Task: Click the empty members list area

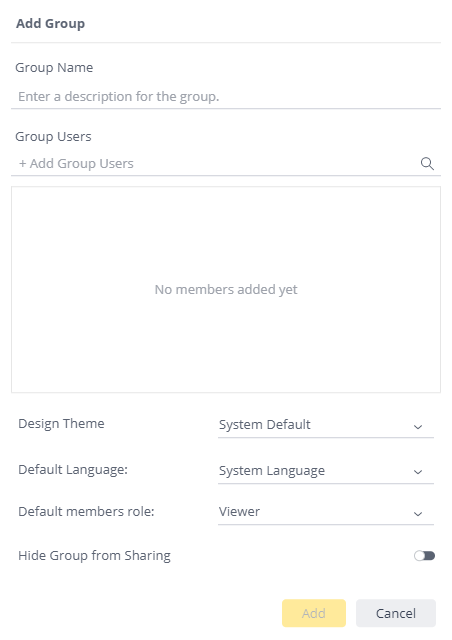Action: [x=226, y=290]
